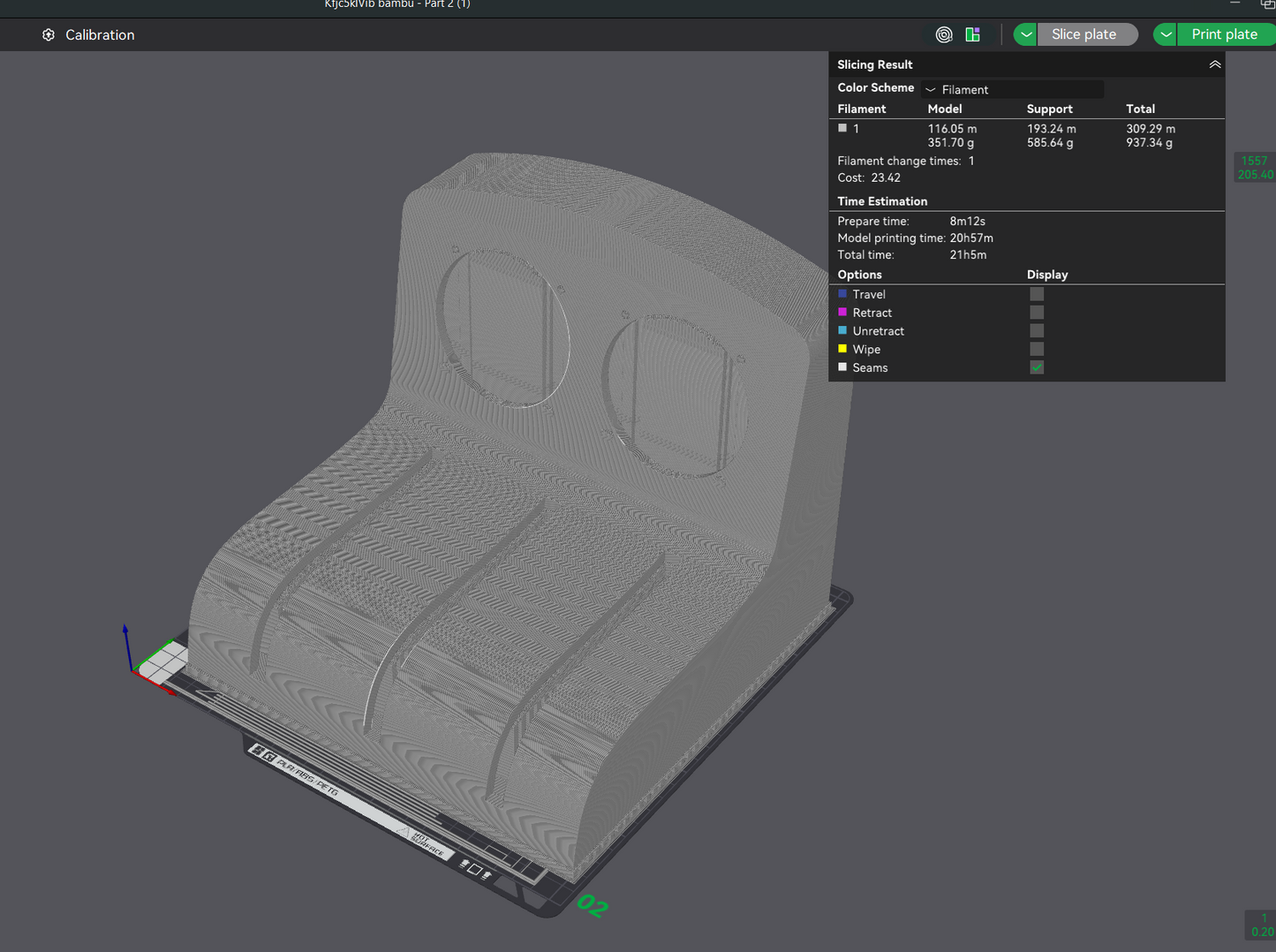Click the concentric circles calibration icon
This screenshot has height=952, width=1276.
(943, 34)
